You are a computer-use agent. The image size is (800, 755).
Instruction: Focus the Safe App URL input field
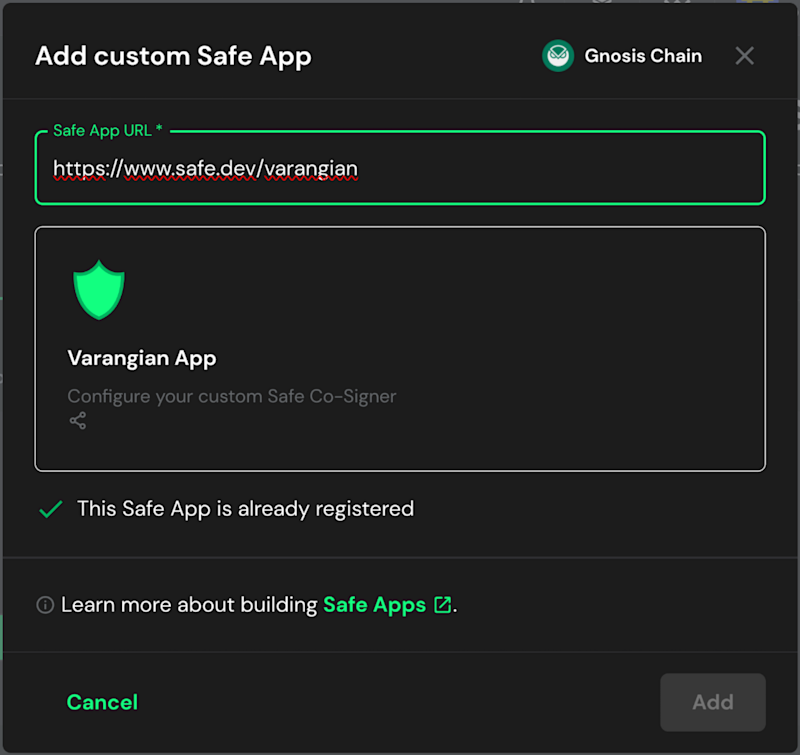tap(400, 168)
